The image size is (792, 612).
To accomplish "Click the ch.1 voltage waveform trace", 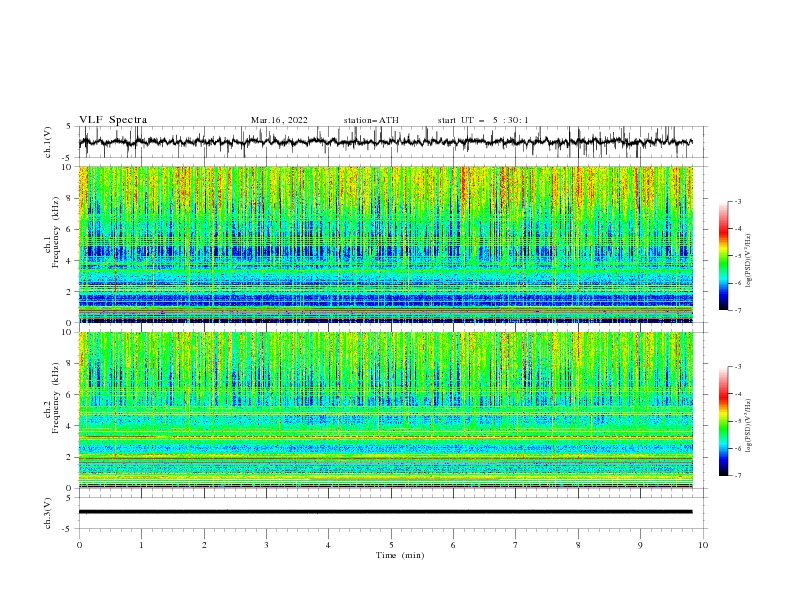I will (385, 142).
